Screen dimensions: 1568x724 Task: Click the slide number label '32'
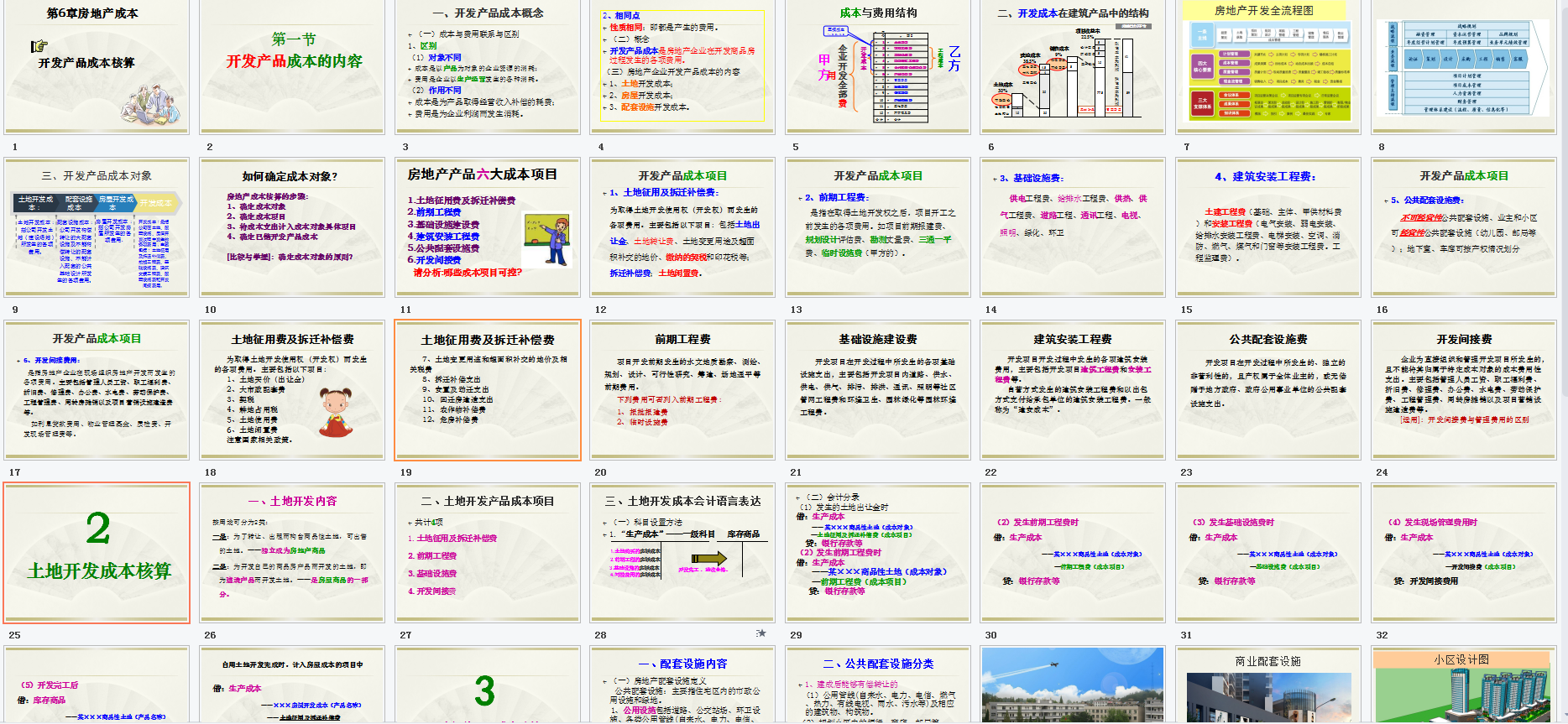click(1382, 635)
